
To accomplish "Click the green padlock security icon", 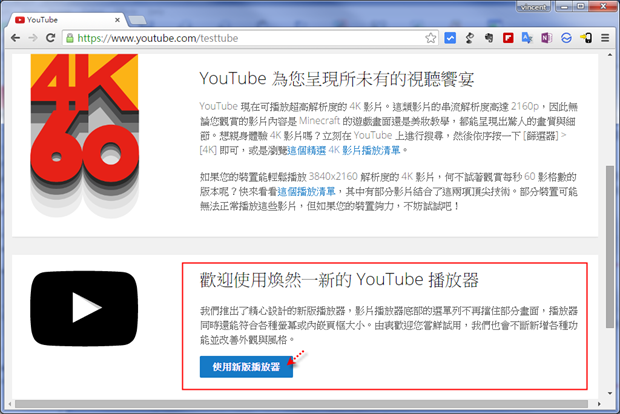I will [70, 38].
